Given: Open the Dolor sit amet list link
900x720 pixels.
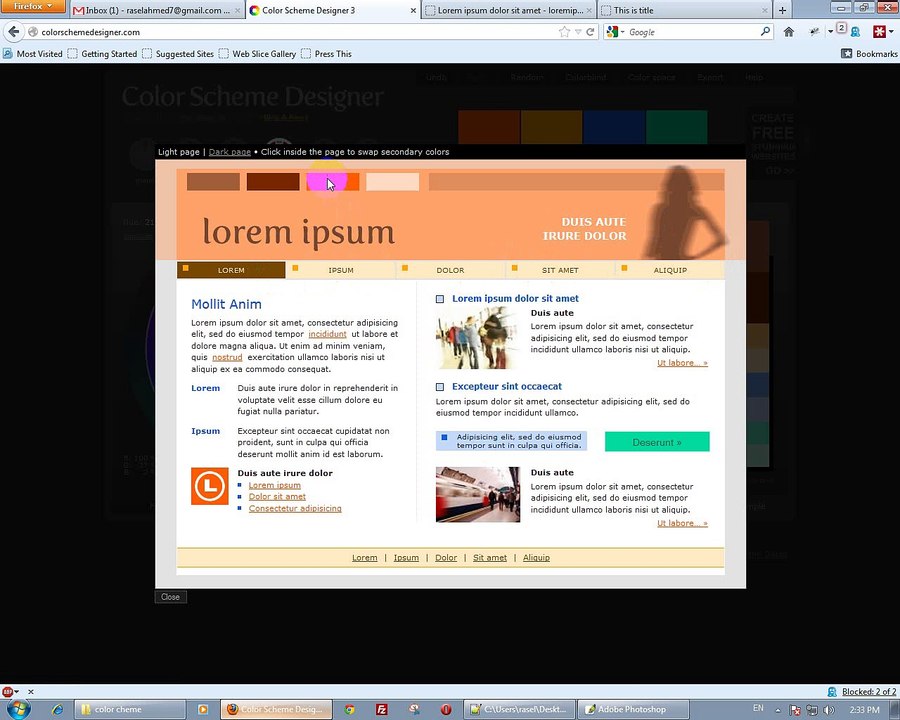Looking at the screenshot, I should click(x=277, y=497).
